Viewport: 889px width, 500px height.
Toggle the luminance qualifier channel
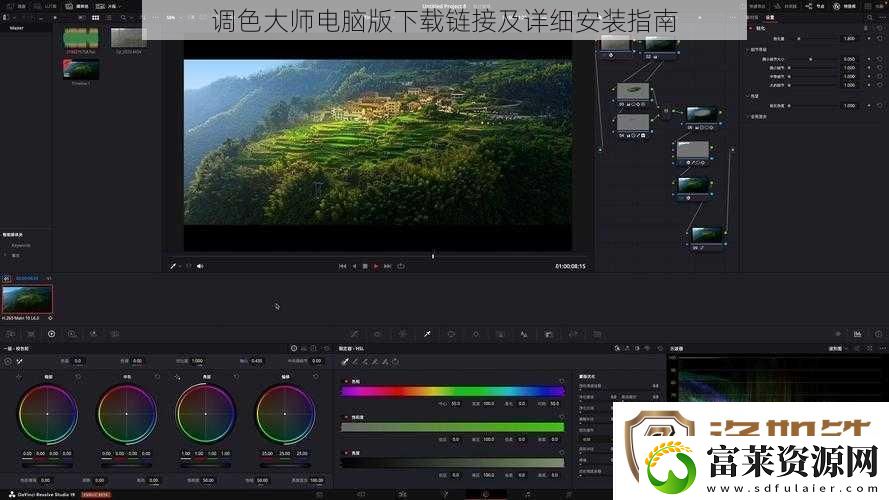pos(346,453)
